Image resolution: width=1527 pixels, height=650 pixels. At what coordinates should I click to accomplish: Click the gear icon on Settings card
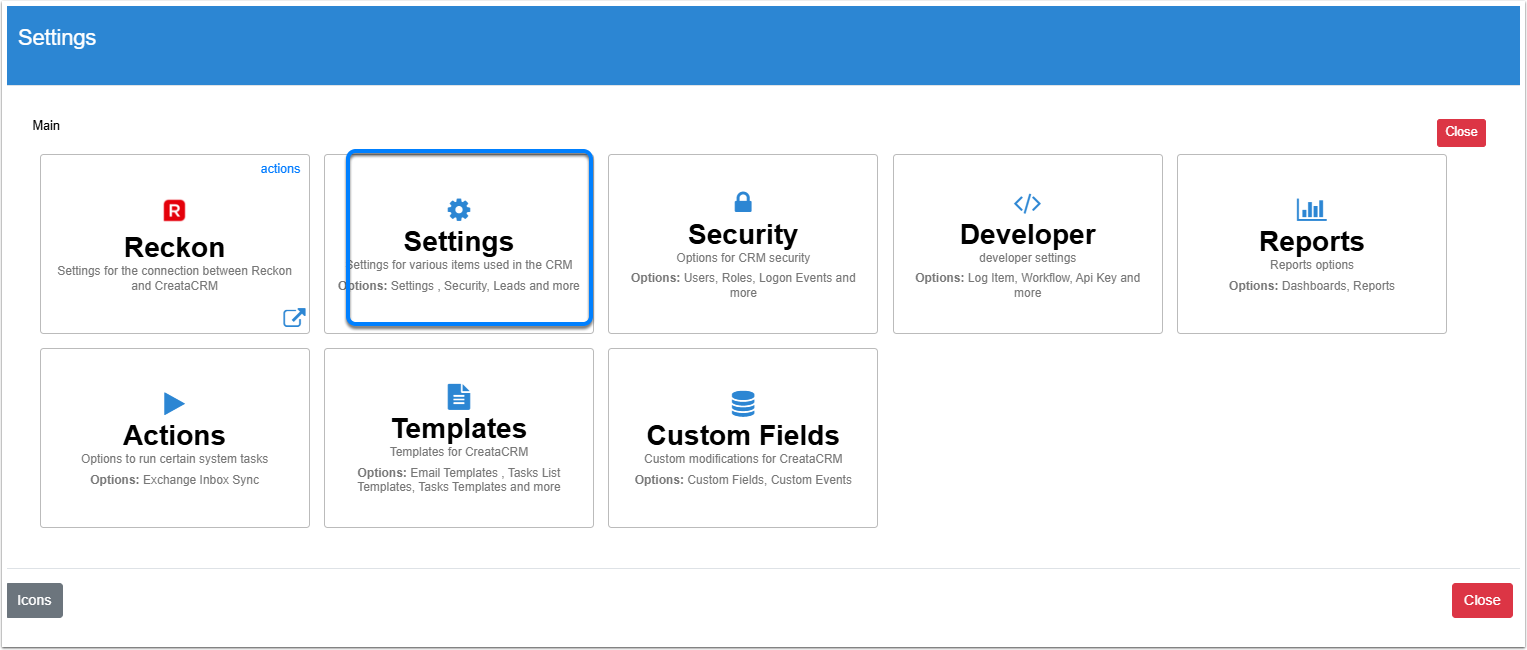(458, 209)
